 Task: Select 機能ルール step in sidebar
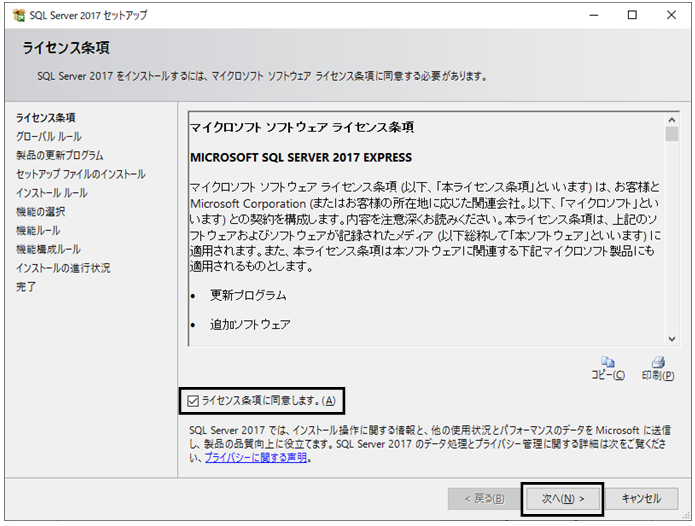point(38,231)
